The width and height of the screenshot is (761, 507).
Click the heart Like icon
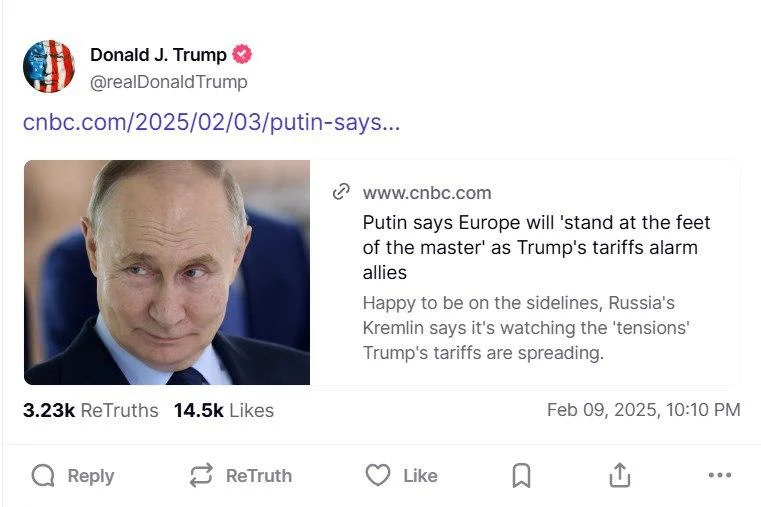click(x=377, y=476)
